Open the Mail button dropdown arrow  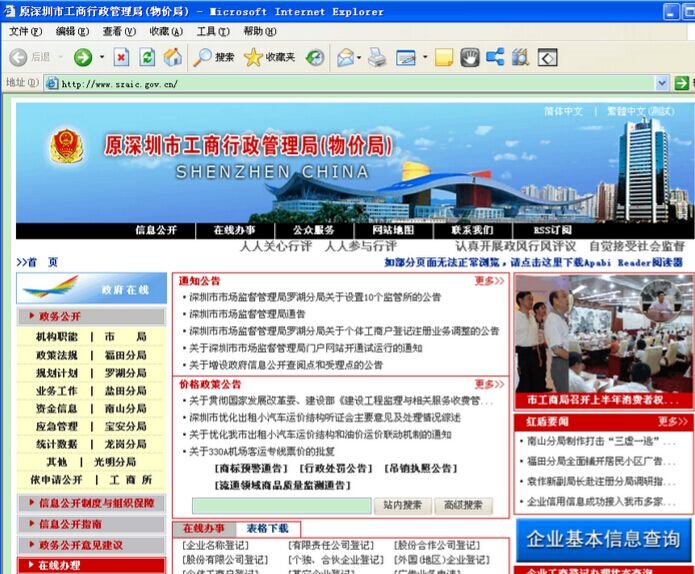[359, 57]
